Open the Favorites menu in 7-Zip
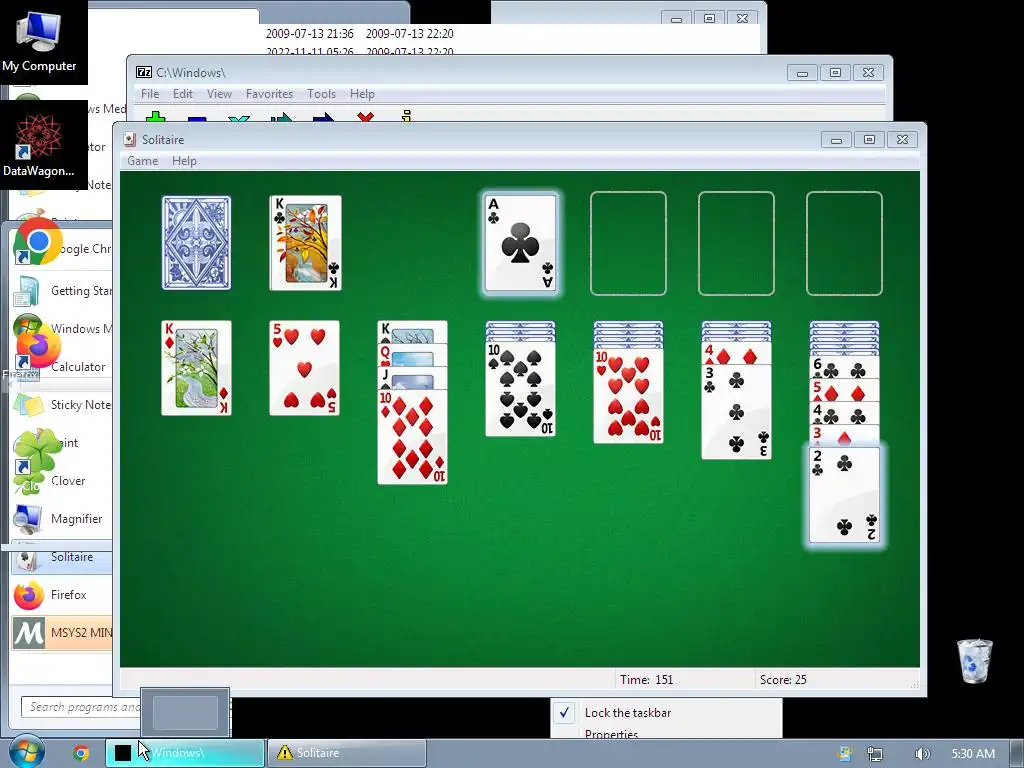Screen dimensions: 1024x768 [269, 94]
